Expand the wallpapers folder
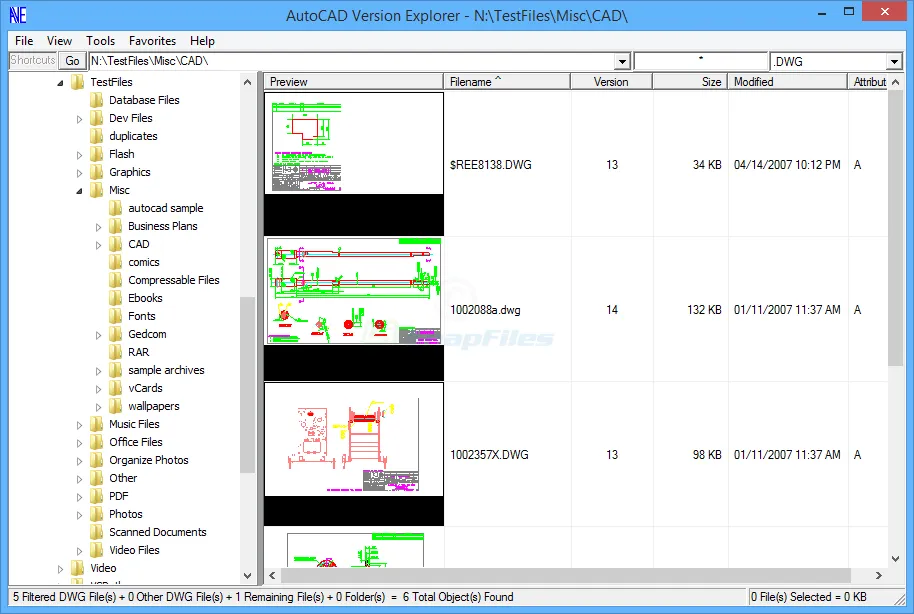 tap(99, 407)
